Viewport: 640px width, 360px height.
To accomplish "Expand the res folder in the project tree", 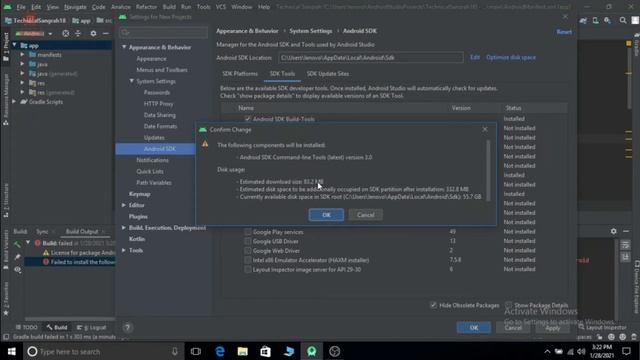I will 22,83.
